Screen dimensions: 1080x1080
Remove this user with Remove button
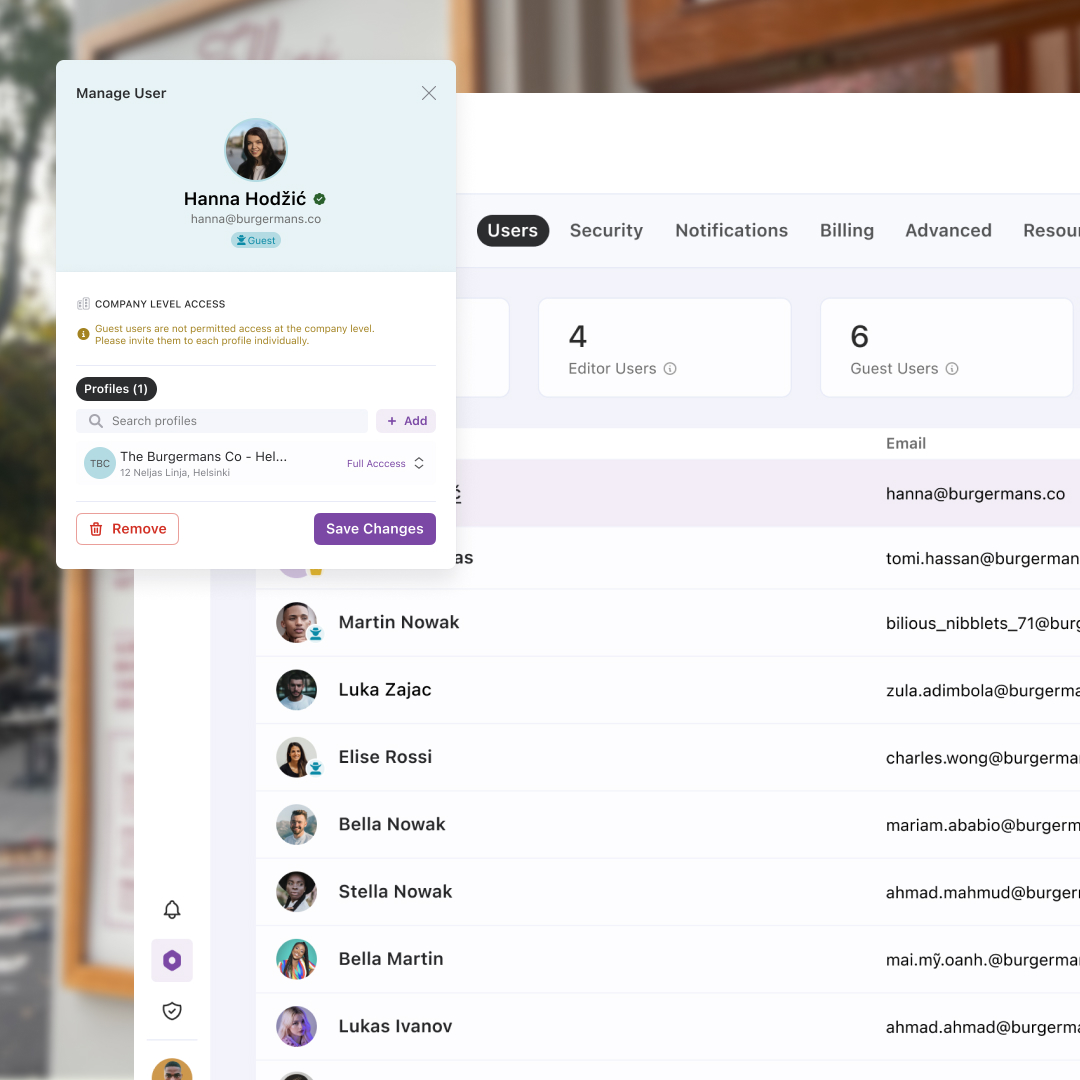(x=127, y=529)
